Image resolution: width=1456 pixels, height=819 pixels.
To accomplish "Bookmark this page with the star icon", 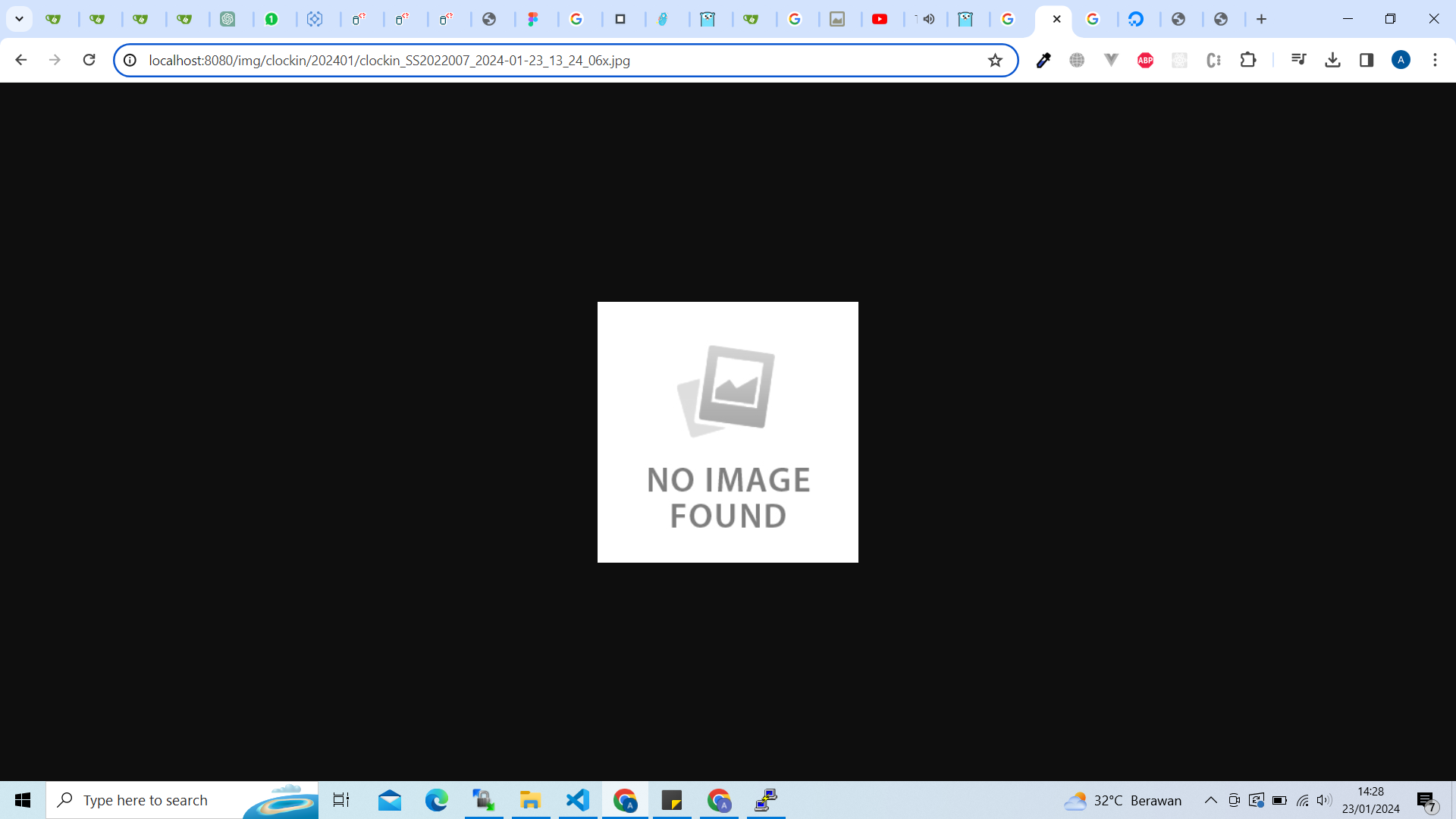I will (995, 60).
